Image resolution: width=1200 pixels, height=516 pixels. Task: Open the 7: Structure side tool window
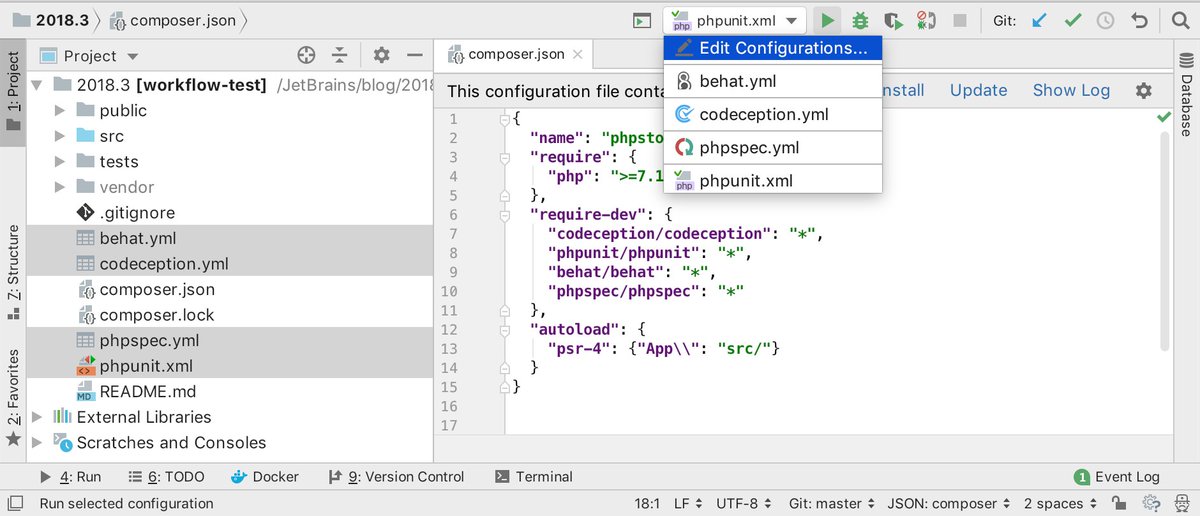tap(13, 271)
